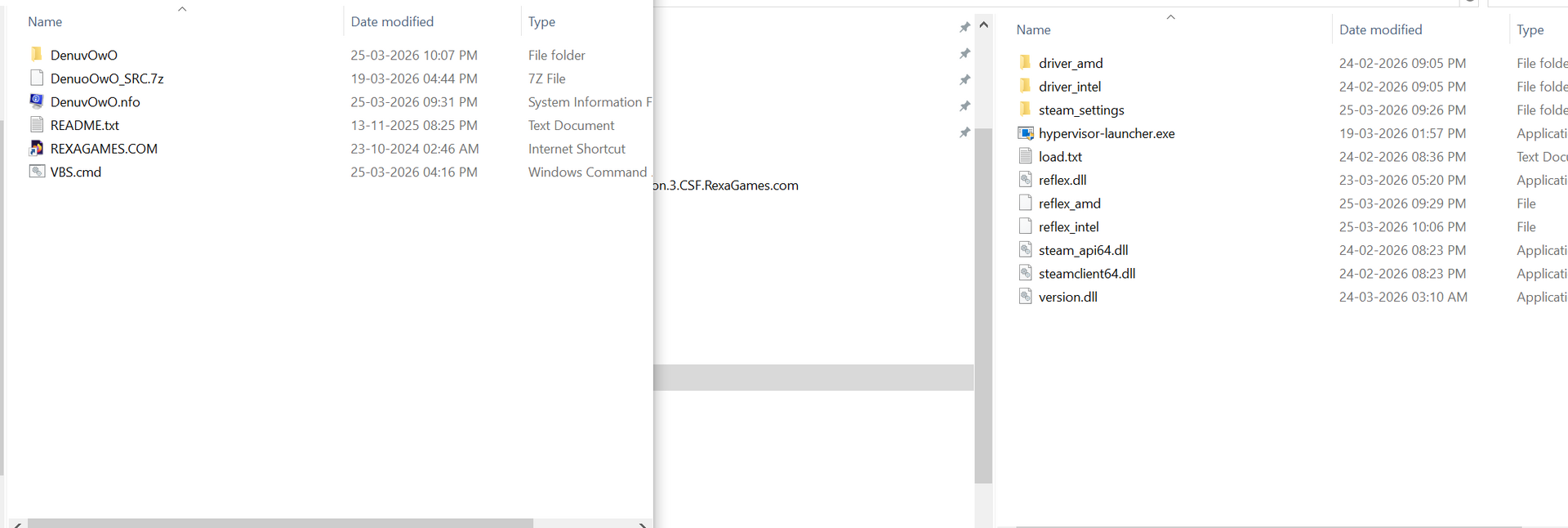The height and width of the screenshot is (528, 1568).
Task: Click the reflex_intel file icon
Action: point(1025,226)
